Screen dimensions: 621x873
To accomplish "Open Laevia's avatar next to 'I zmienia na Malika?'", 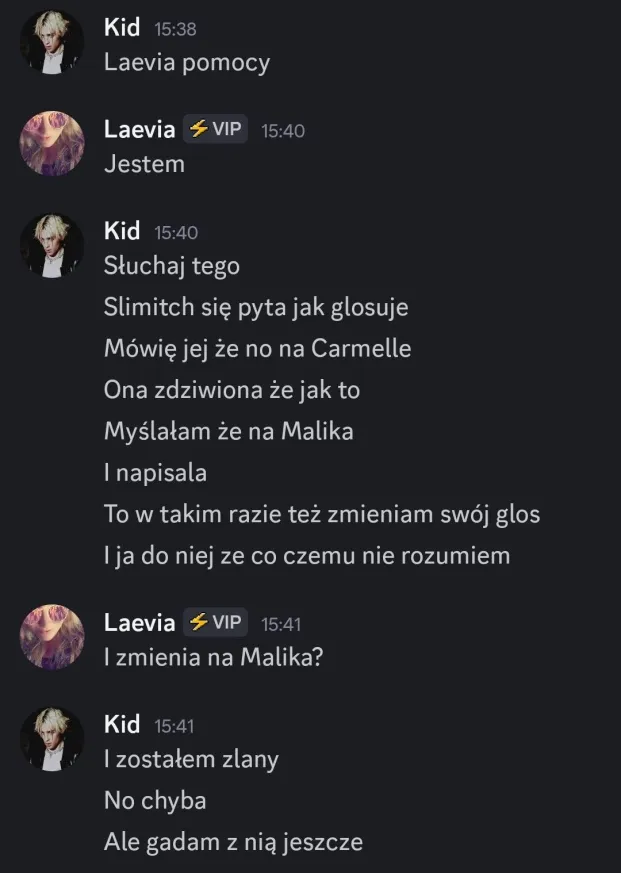I will (52, 637).
